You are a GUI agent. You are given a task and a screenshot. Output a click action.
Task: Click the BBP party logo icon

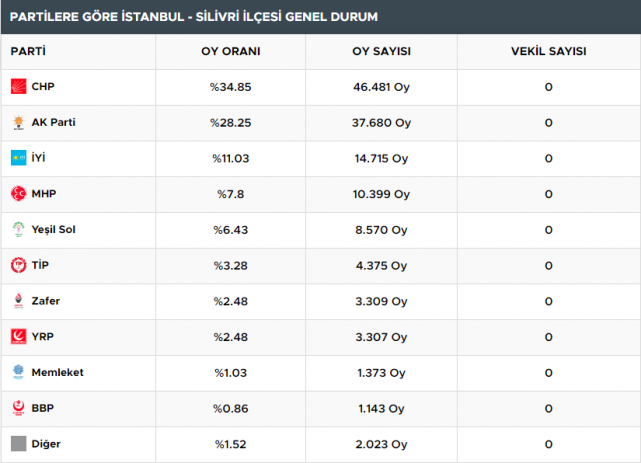point(18,408)
